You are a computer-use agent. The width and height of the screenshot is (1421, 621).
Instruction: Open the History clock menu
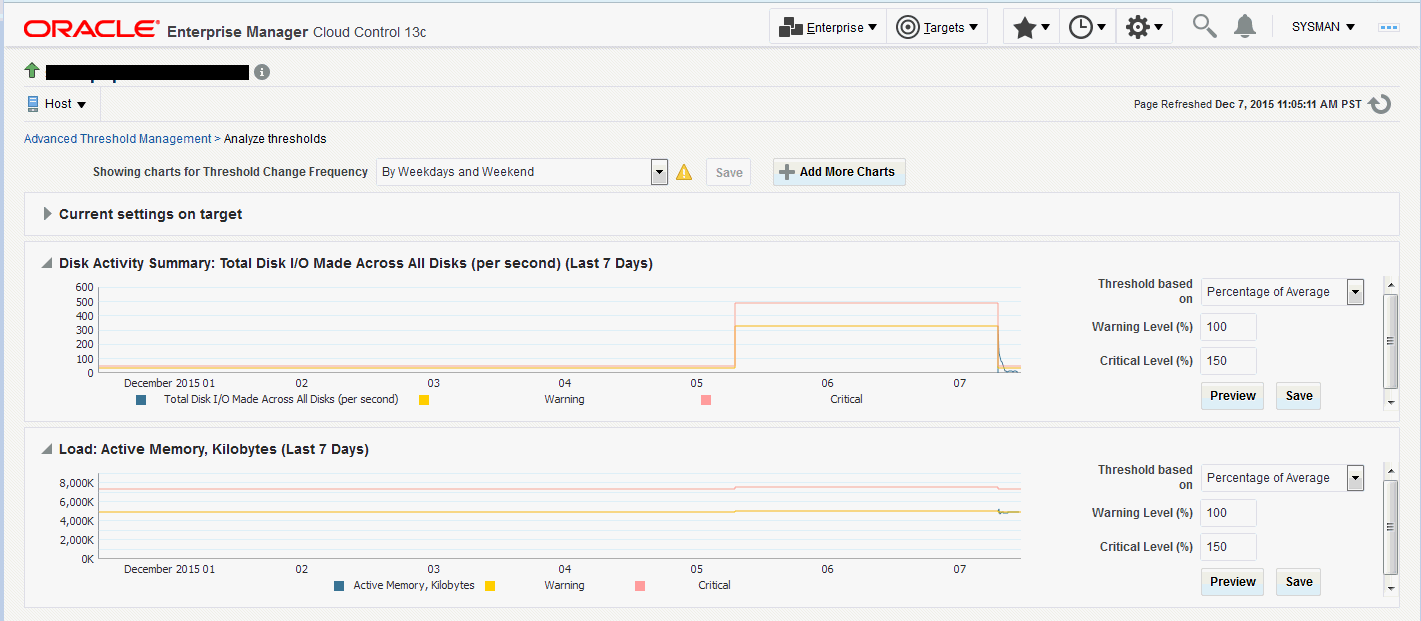(1087, 28)
